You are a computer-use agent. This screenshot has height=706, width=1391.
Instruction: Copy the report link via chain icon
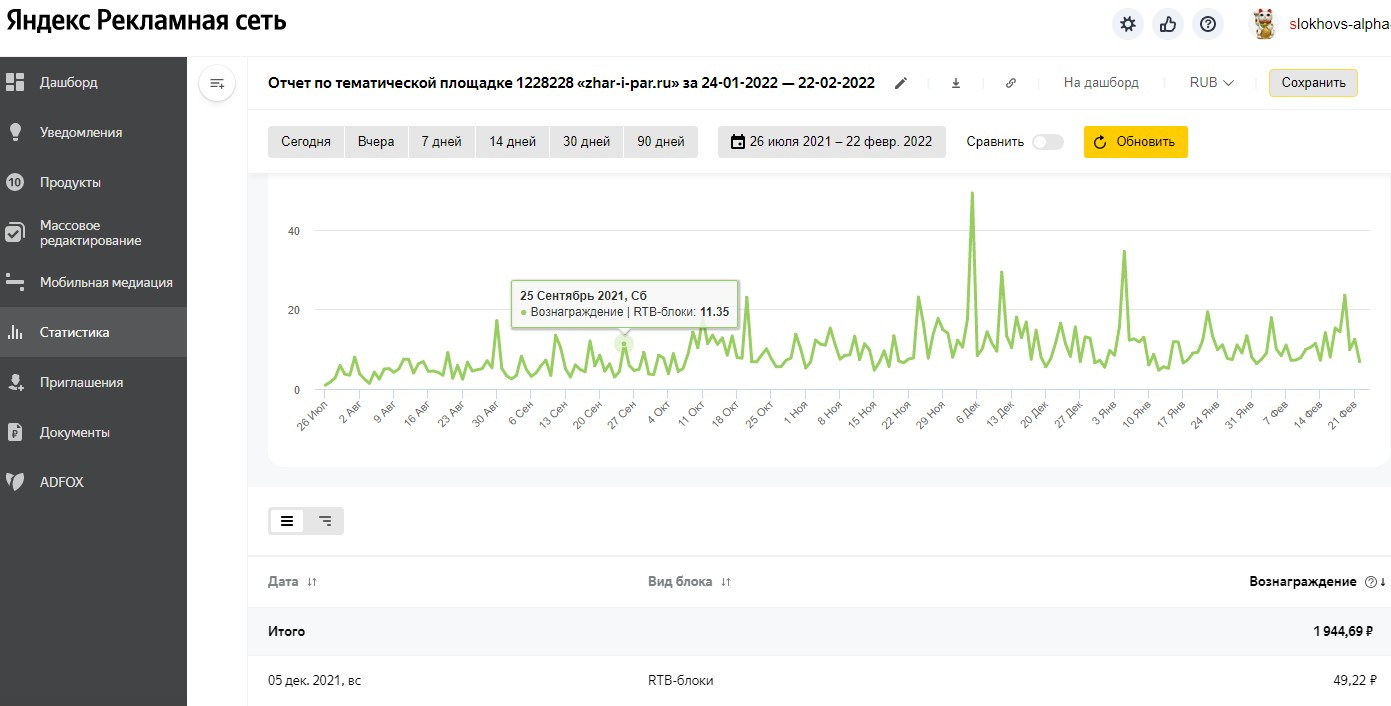[1011, 83]
